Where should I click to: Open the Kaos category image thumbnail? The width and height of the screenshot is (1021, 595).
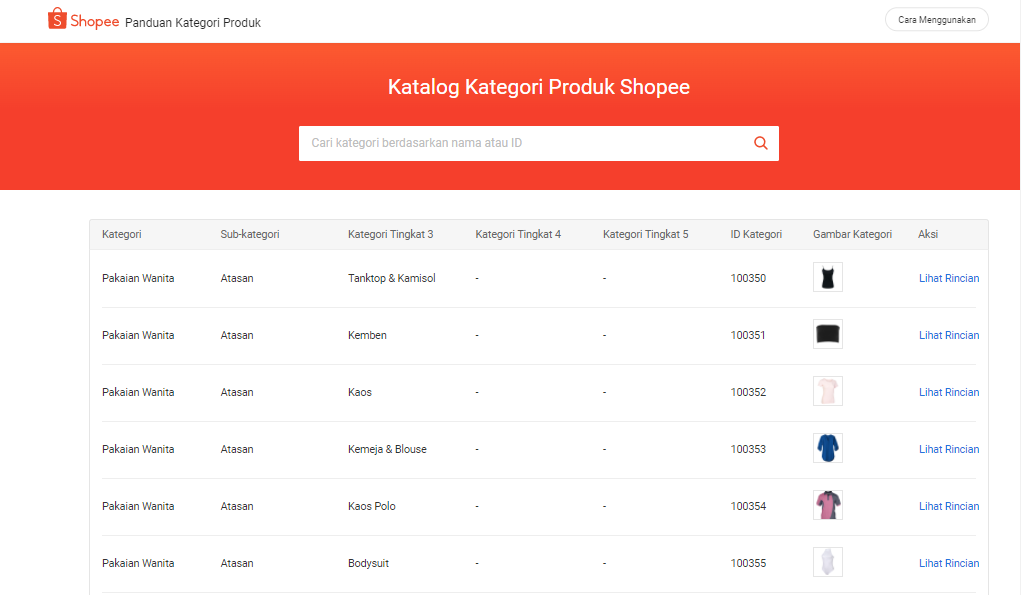[x=828, y=391]
